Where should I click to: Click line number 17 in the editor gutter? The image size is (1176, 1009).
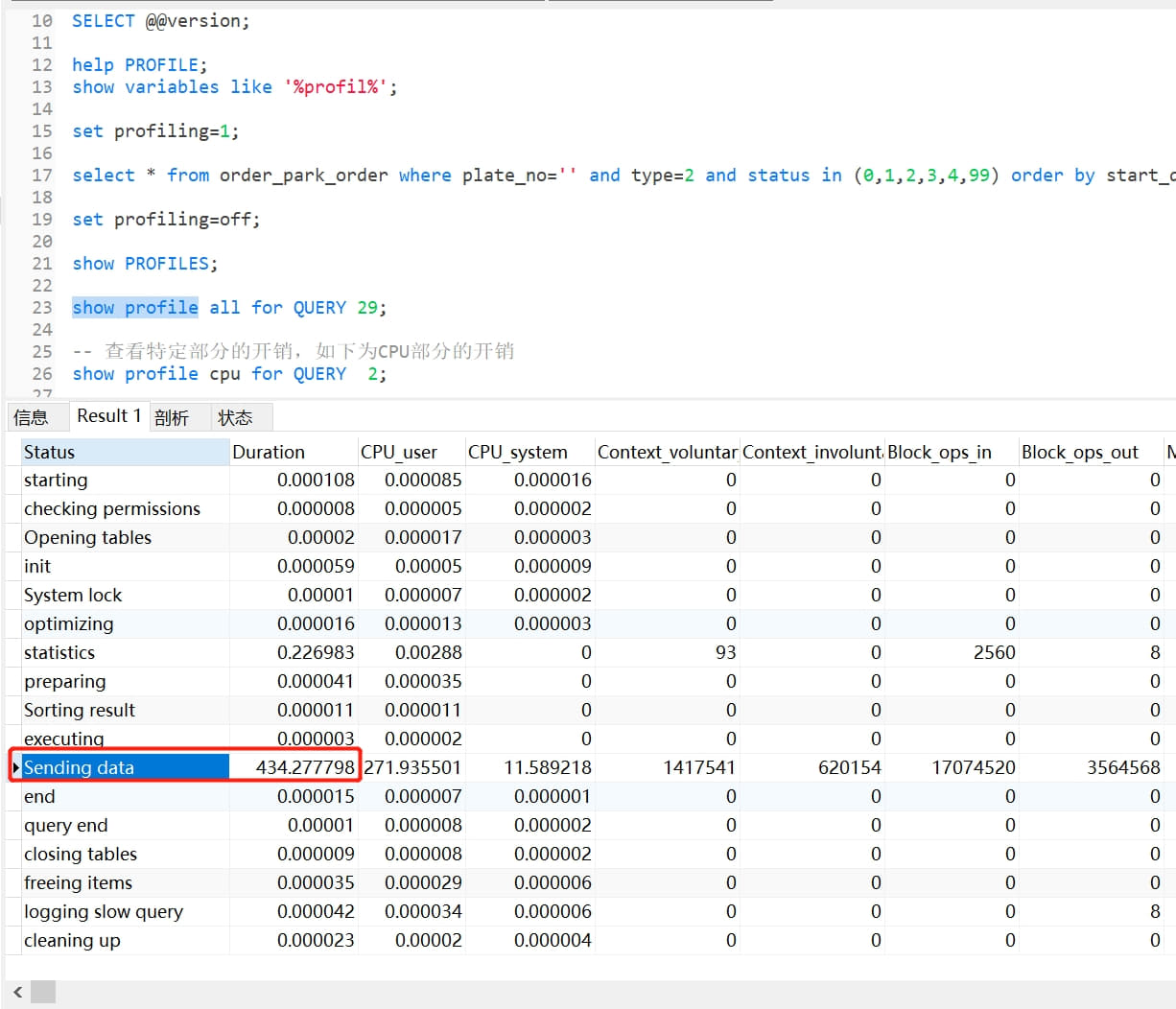[x=41, y=176]
